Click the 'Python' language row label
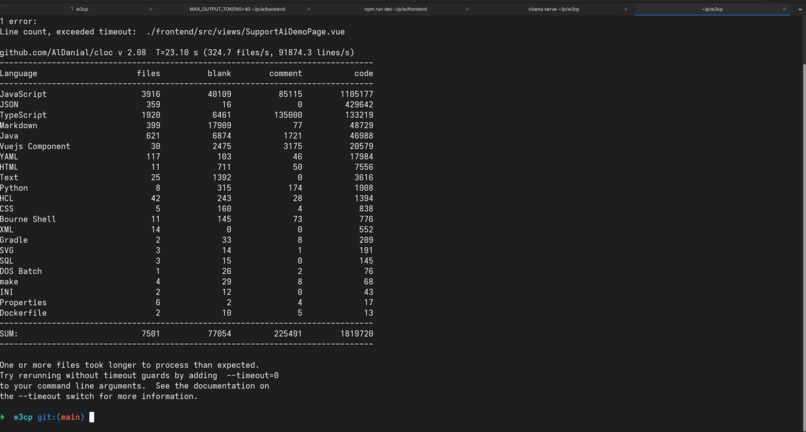This screenshot has height=432, width=806. 14,188
